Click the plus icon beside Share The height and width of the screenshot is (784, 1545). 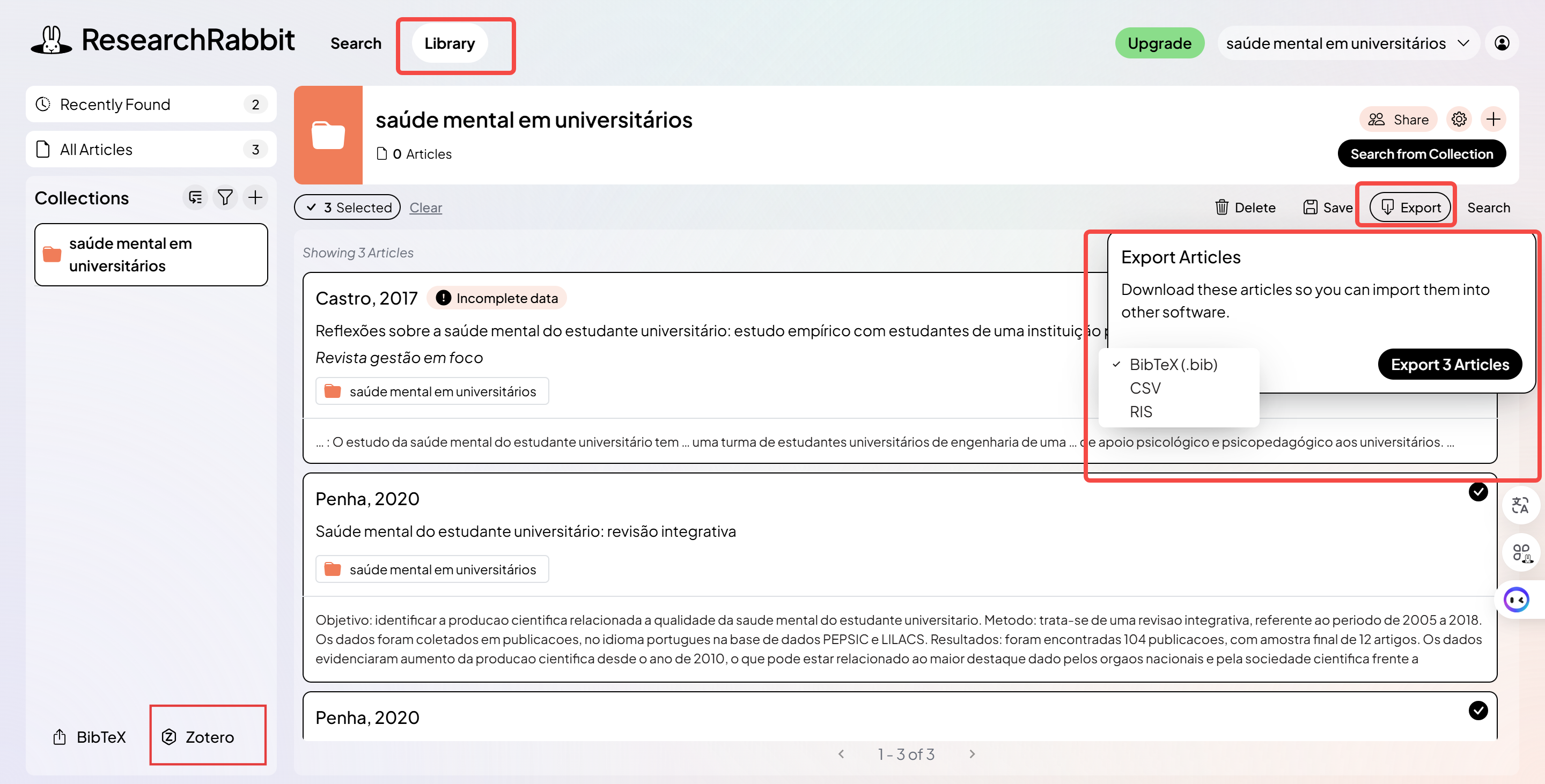(1493, 119)
